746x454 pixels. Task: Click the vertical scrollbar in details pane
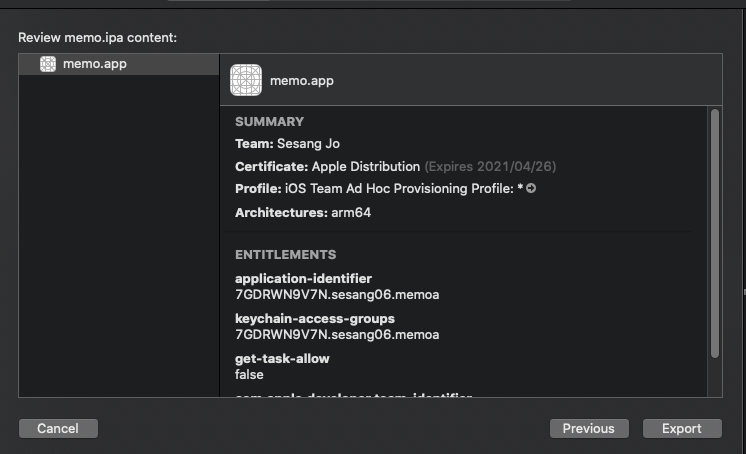[715, 233]
